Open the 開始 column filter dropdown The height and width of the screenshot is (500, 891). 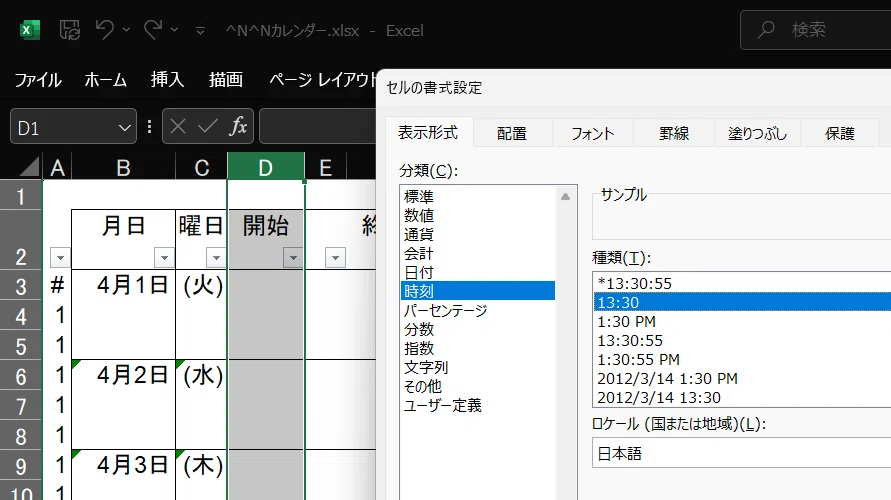(x=293, y=258)
